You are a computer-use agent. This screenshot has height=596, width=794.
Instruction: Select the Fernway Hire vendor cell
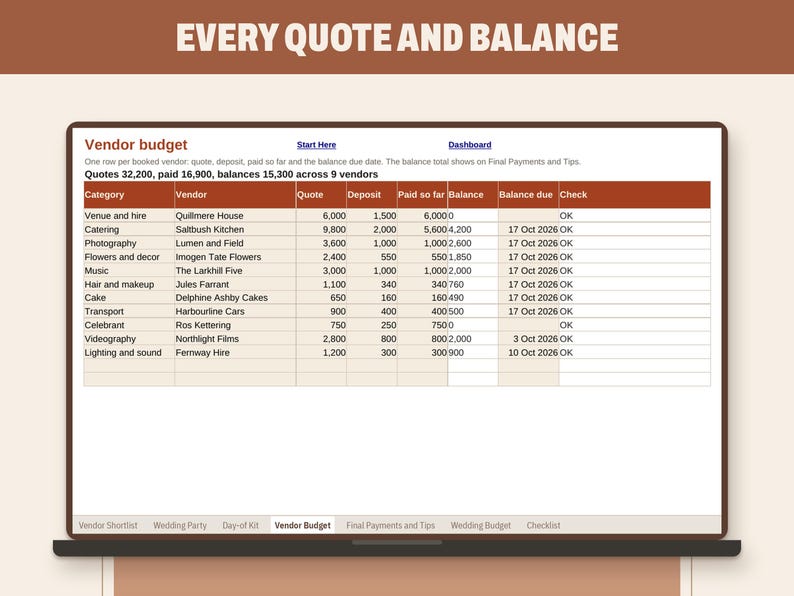tap(235, 352)
